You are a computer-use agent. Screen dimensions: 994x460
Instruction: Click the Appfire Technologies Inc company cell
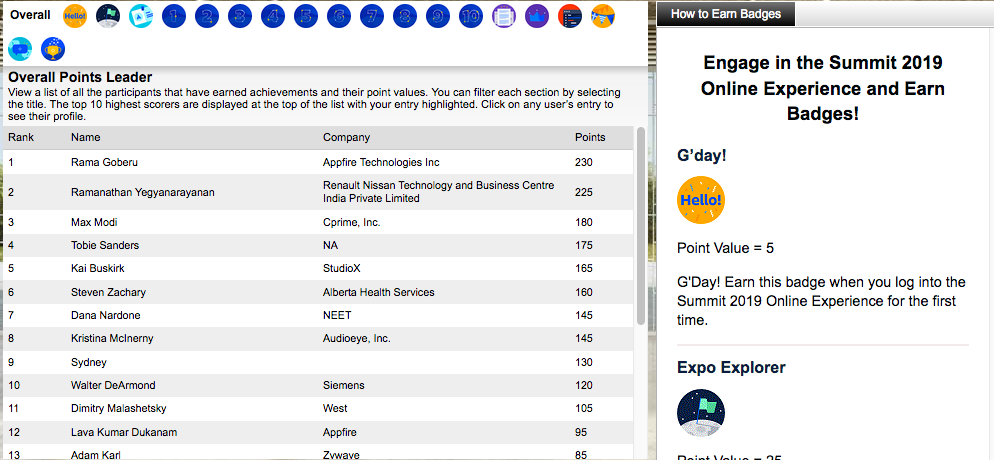[381, 162]
